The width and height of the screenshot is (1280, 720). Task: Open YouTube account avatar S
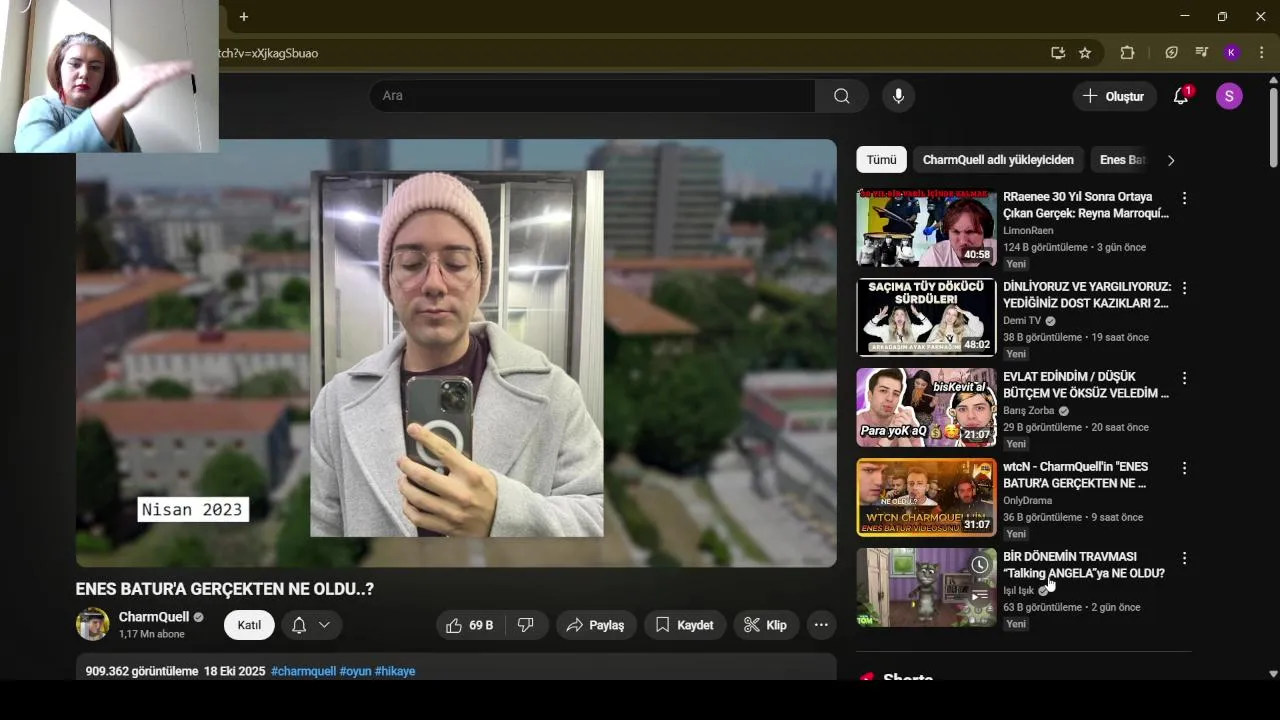click(x=1229, y=96)
